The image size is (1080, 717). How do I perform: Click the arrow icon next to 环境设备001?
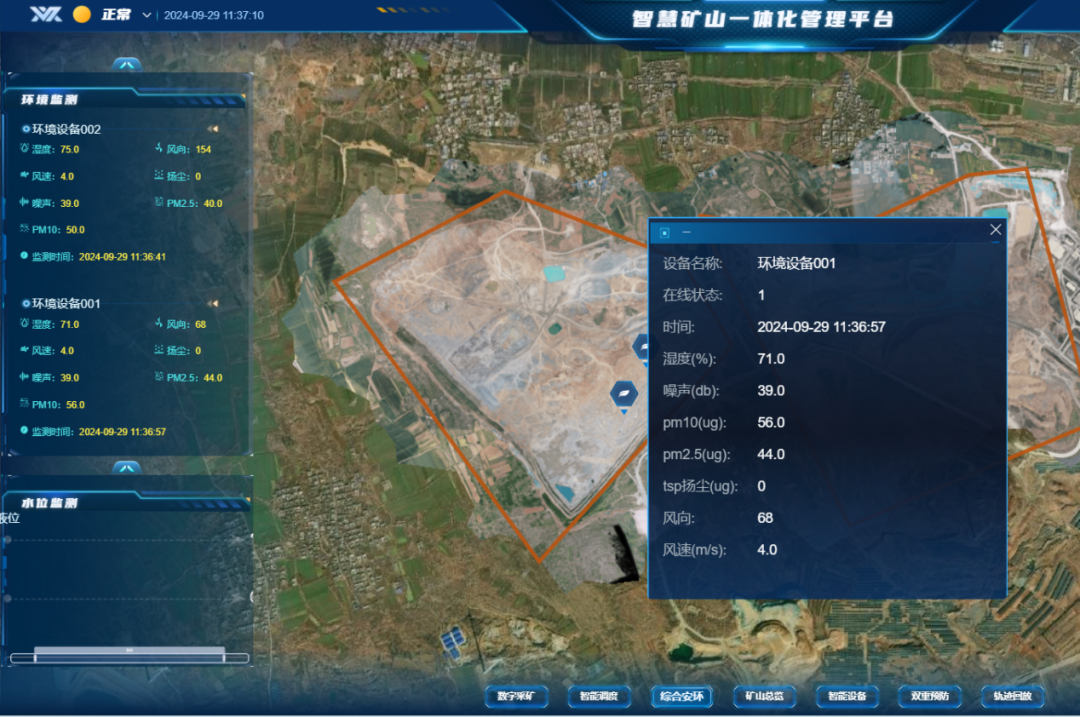pyautogui.click(x=212, y=303)
